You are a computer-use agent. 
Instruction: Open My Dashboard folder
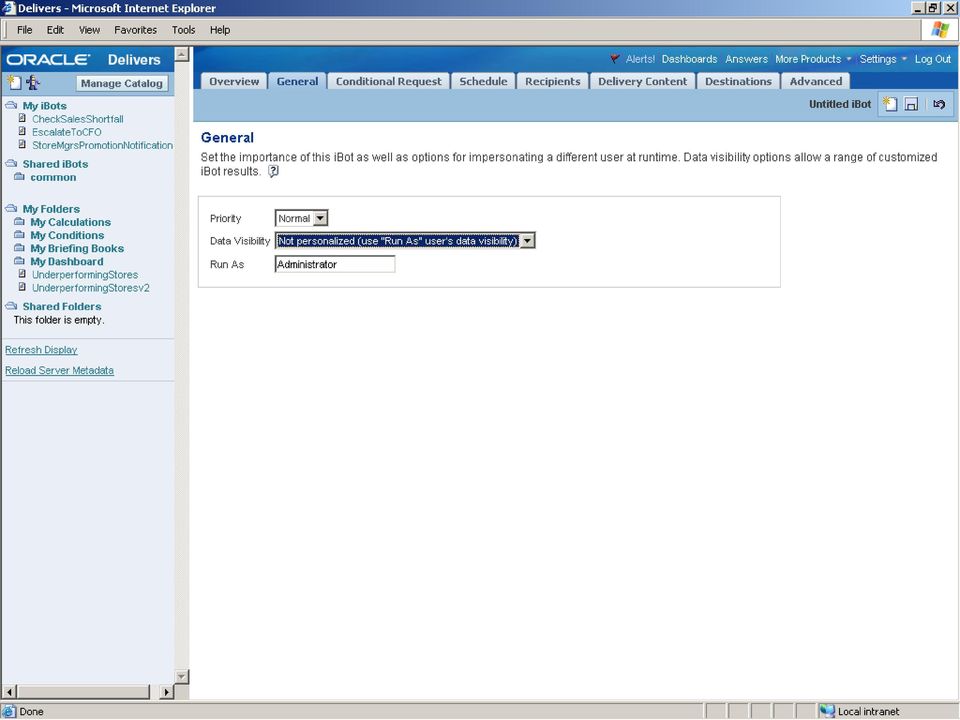click(x=67, y=261)
